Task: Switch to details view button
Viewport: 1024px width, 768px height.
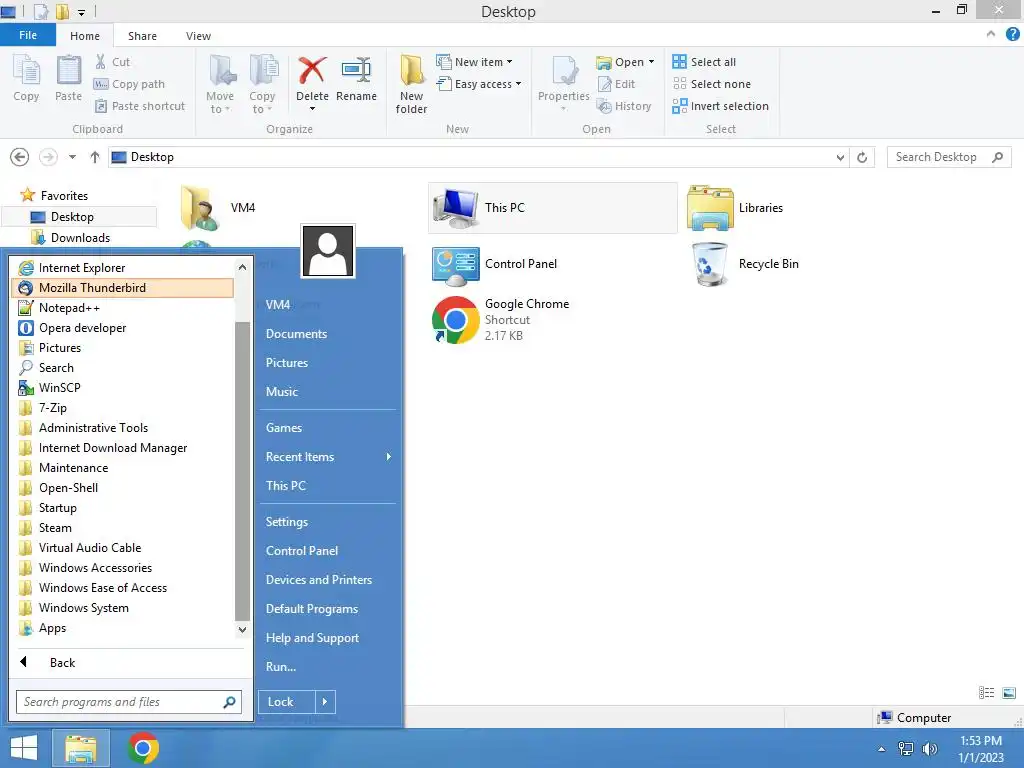Action: click(986, 693)
